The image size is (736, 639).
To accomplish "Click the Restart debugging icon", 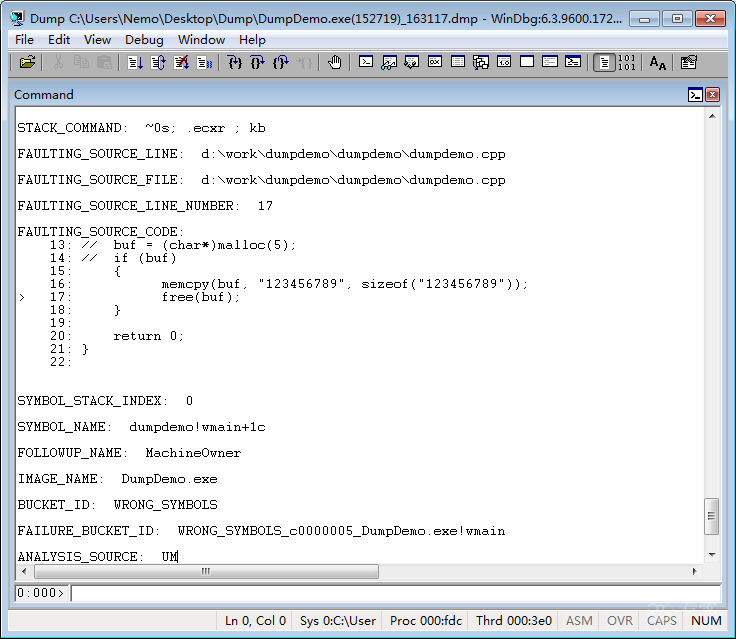I will (x=158, y=62).
